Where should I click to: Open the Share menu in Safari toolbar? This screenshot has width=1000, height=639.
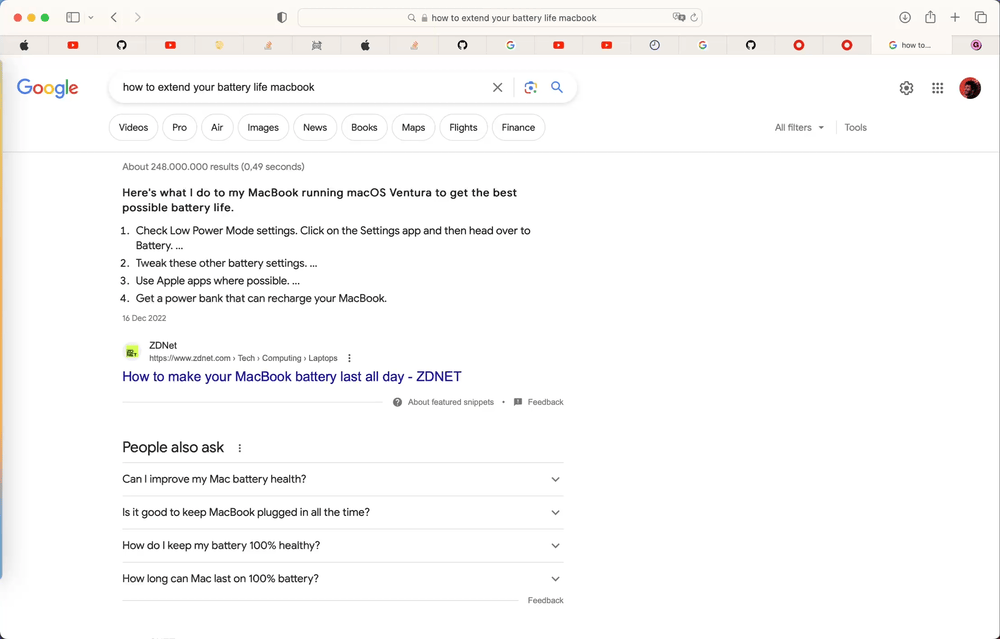pyautogui.click(x=930, y=17)
